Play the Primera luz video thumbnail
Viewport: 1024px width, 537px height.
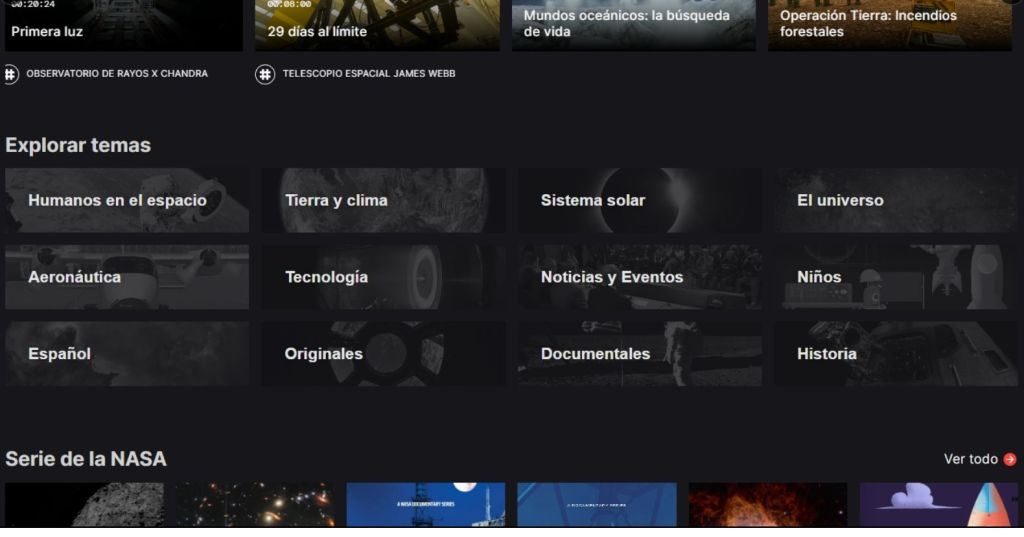tap(123, 25)
